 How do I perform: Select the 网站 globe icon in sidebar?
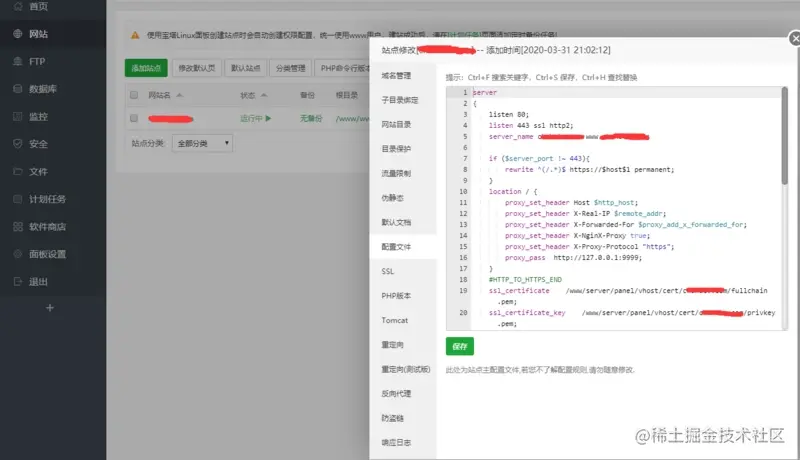pyautogui.click(x=18, y=34)
